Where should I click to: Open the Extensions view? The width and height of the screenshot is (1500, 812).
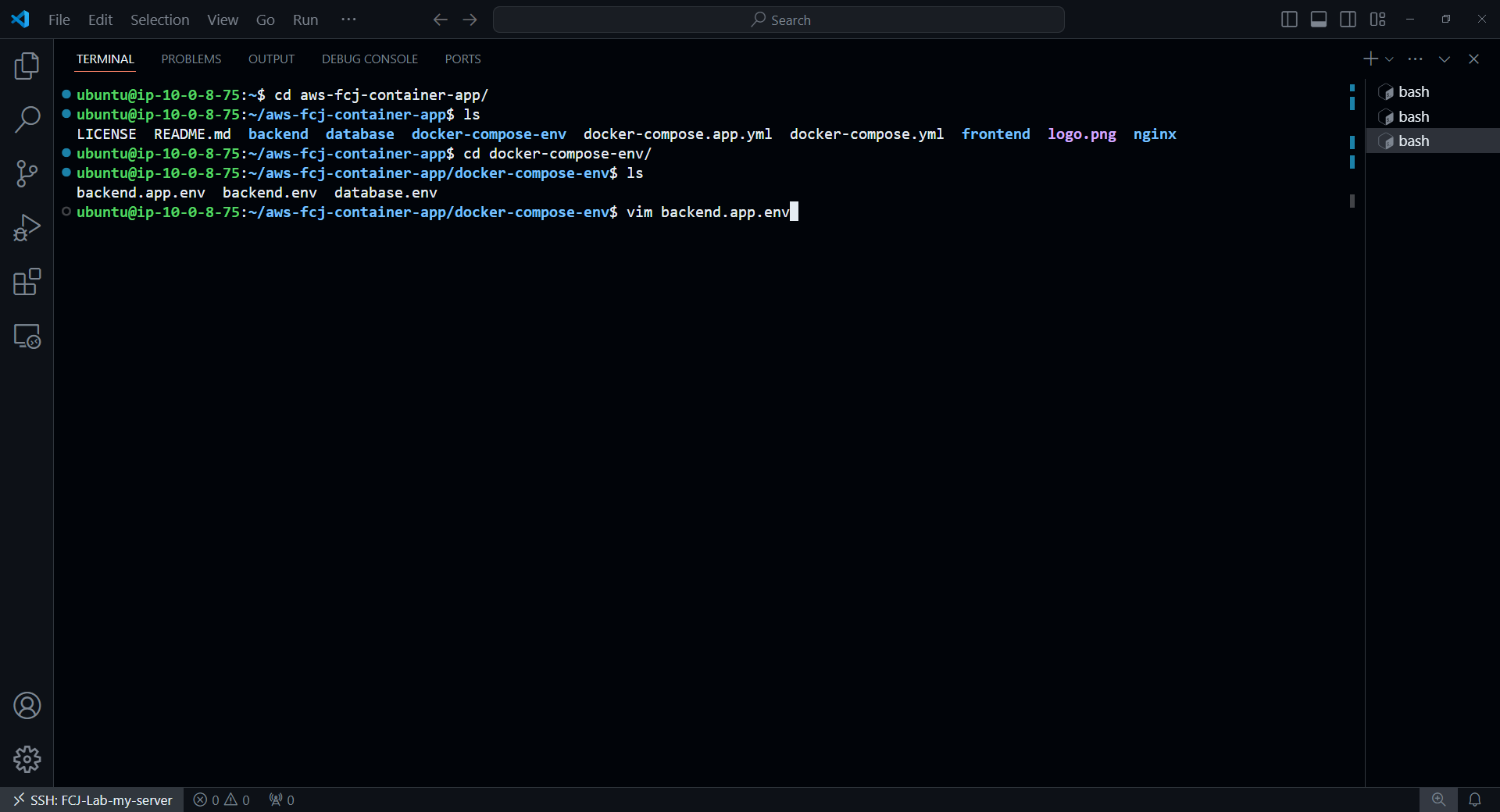click(x=27, y=282)
